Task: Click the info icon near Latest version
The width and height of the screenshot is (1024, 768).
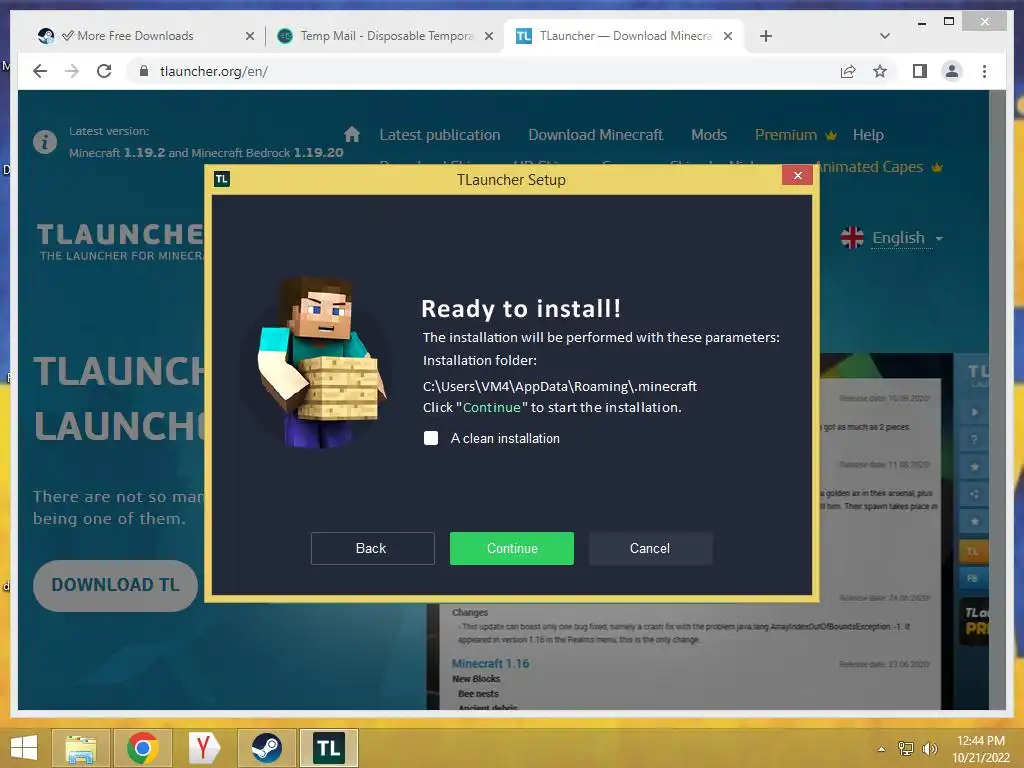Action: (x=44, y=142)
